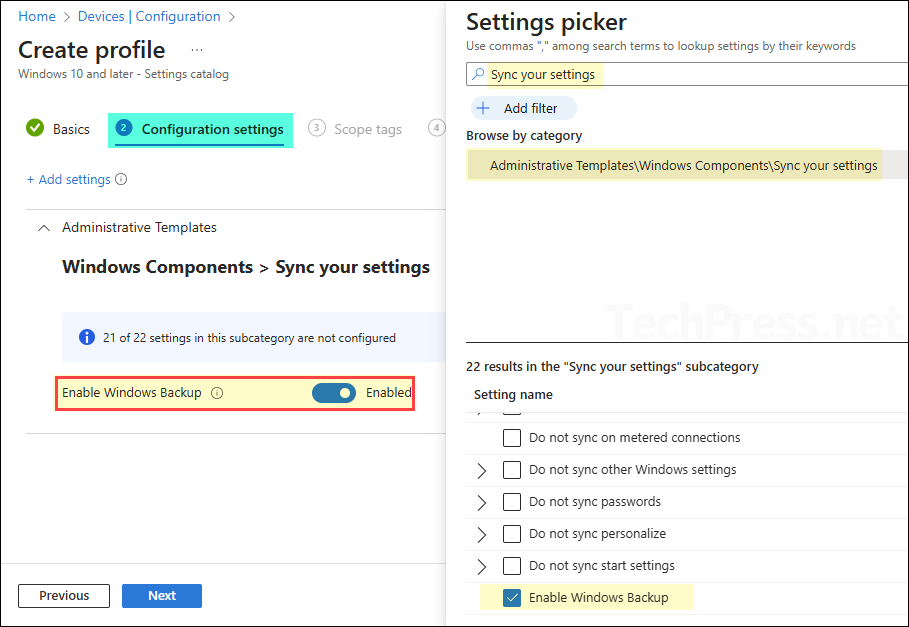Check Do not sync personalize
This screenshot has height=627, width=909.
512,534
